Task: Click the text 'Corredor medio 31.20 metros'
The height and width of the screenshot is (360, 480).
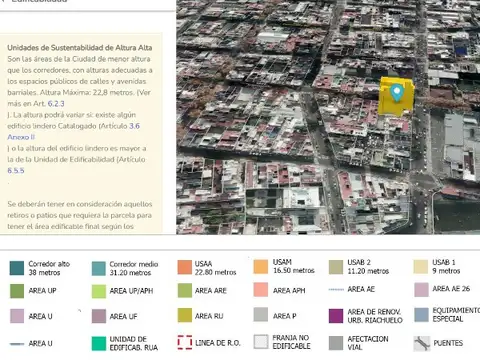Action: [134, 268]
